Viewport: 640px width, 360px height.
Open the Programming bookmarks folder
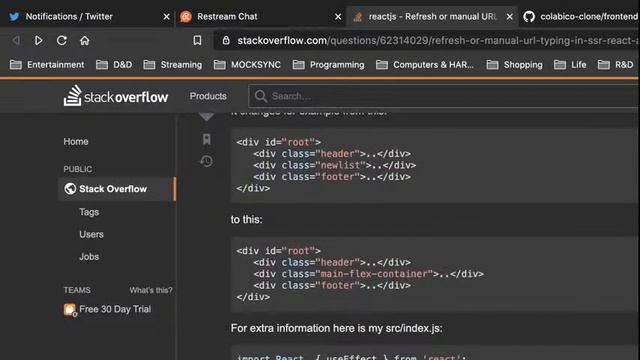pyautogui.click(x=329, y=64)
